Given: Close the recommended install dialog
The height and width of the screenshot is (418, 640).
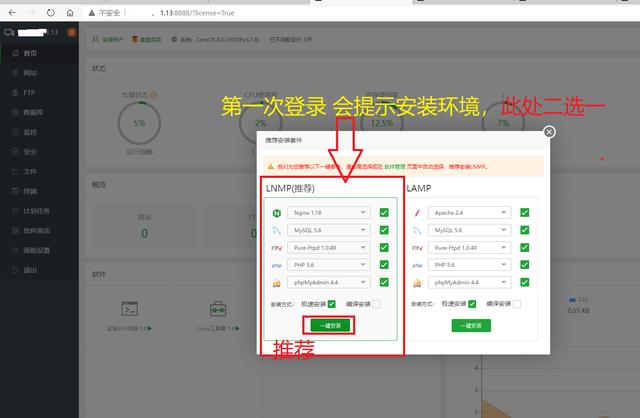Looking at the screenshot, I should point(549,132).
